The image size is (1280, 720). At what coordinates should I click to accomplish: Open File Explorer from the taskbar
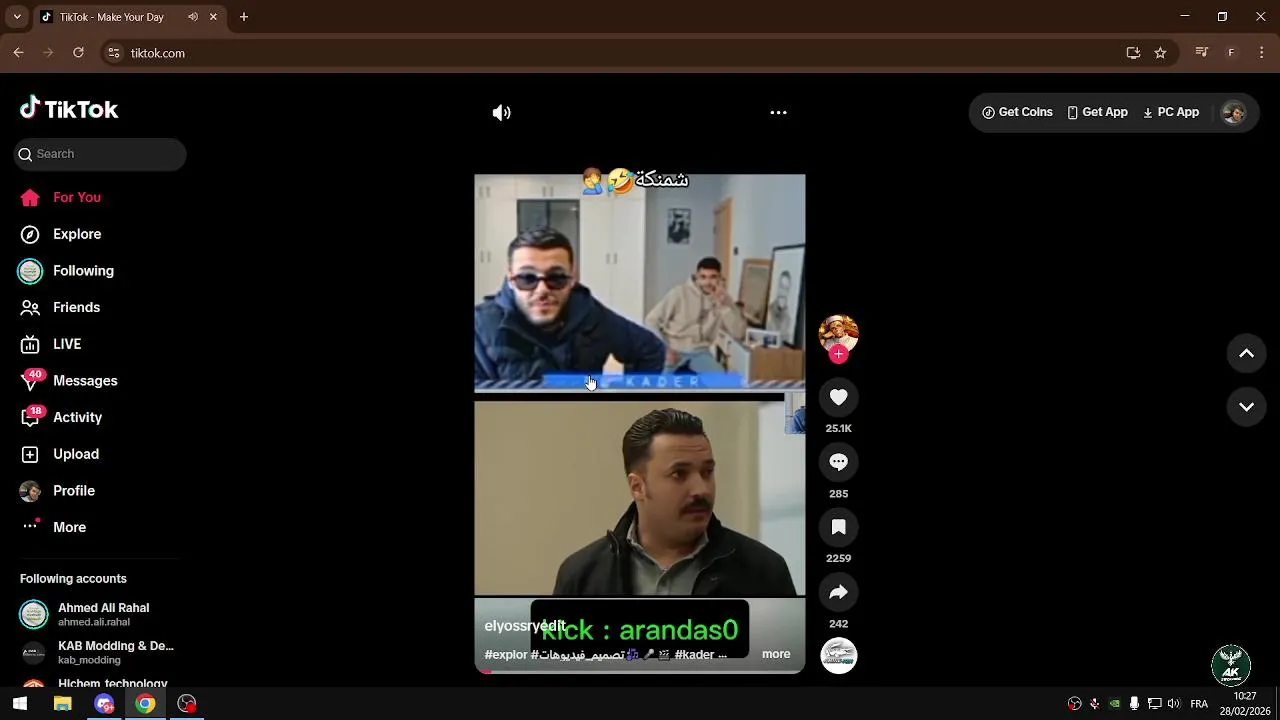tap(62, 704)
